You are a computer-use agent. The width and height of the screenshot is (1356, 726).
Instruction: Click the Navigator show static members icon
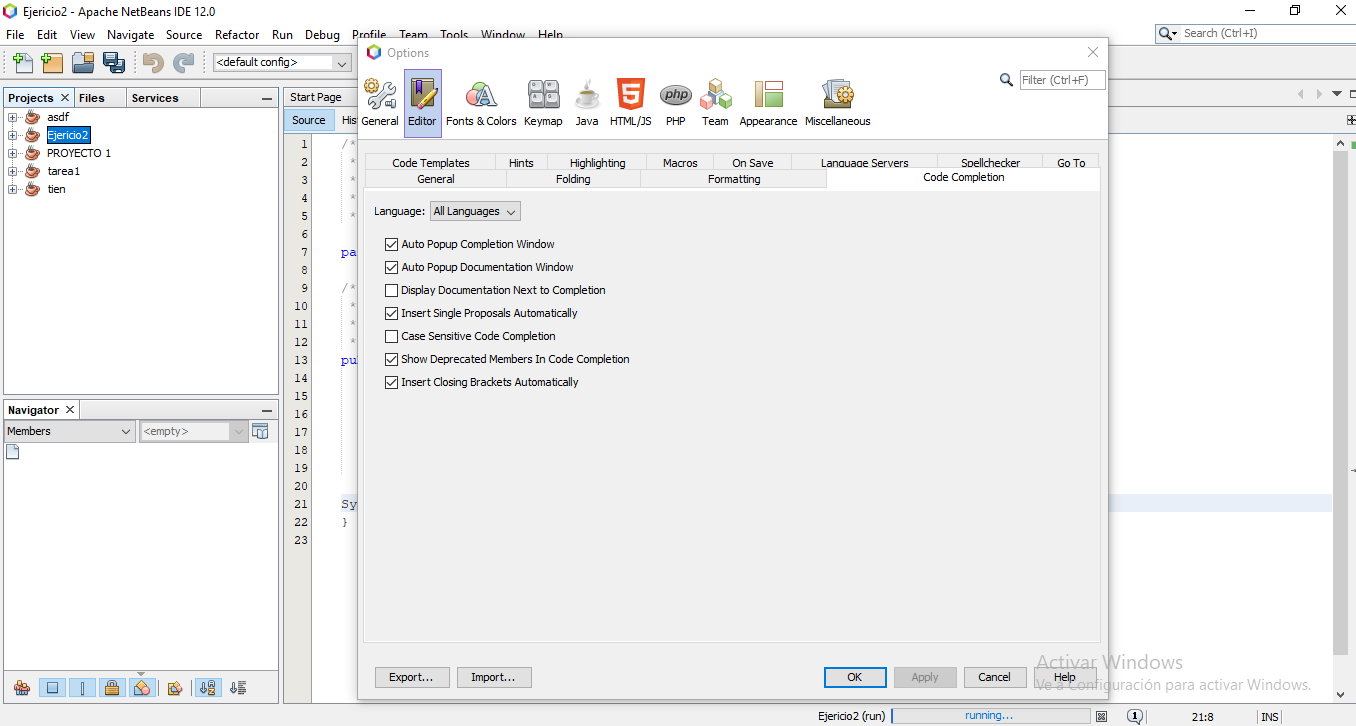[83, 688]
